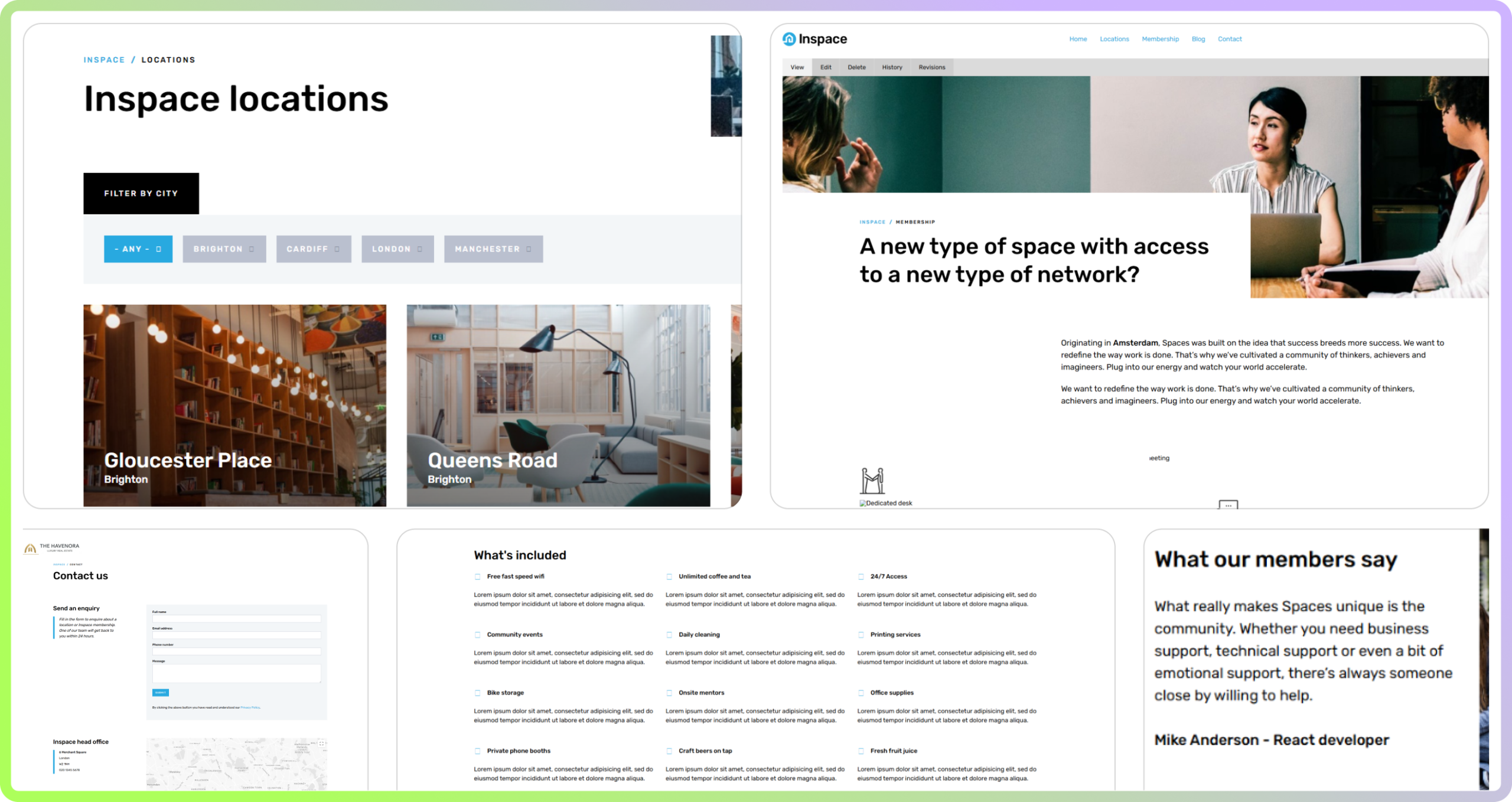
Task: Click The Havenora arch logo
Action: (30, 548)
